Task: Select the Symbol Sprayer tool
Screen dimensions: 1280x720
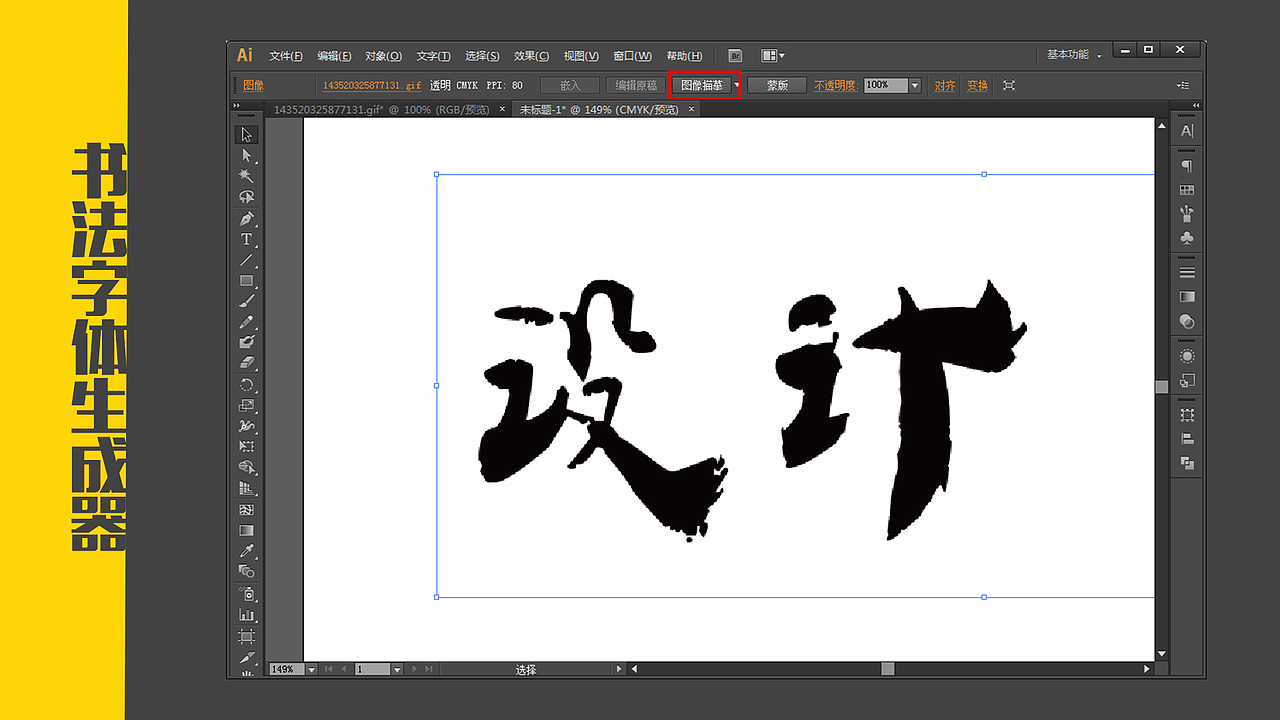Action: (247, 594)
